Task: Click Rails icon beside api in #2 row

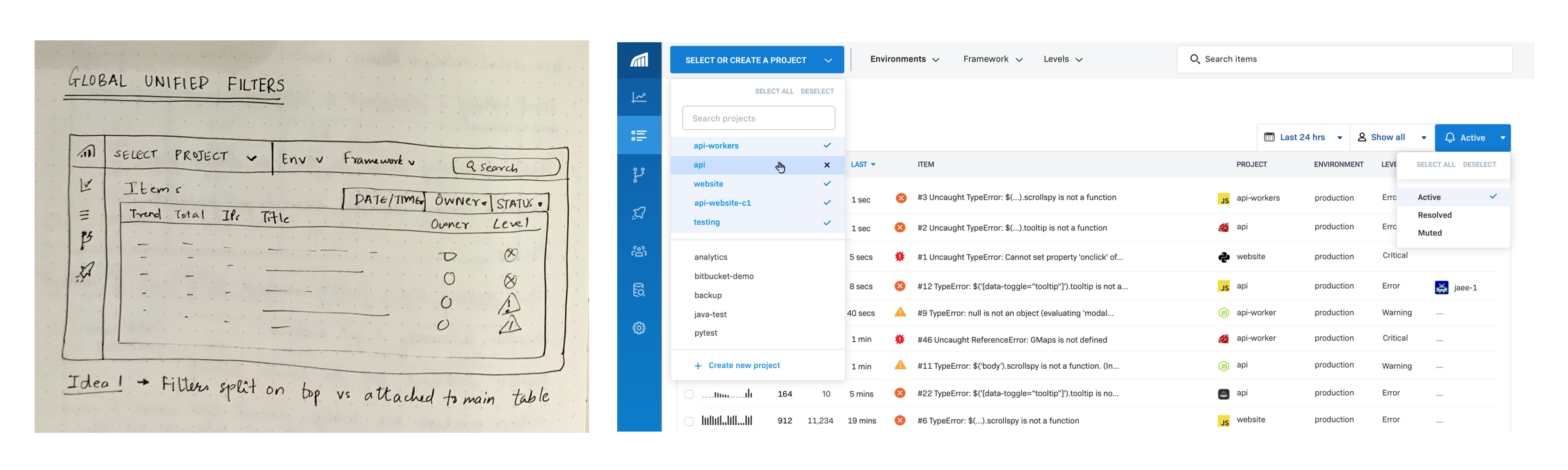Action: point(1224,227)
